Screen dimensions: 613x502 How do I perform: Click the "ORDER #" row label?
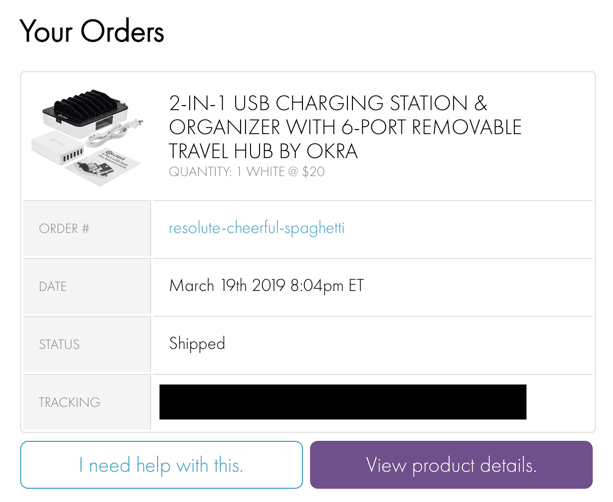(64, 229)
